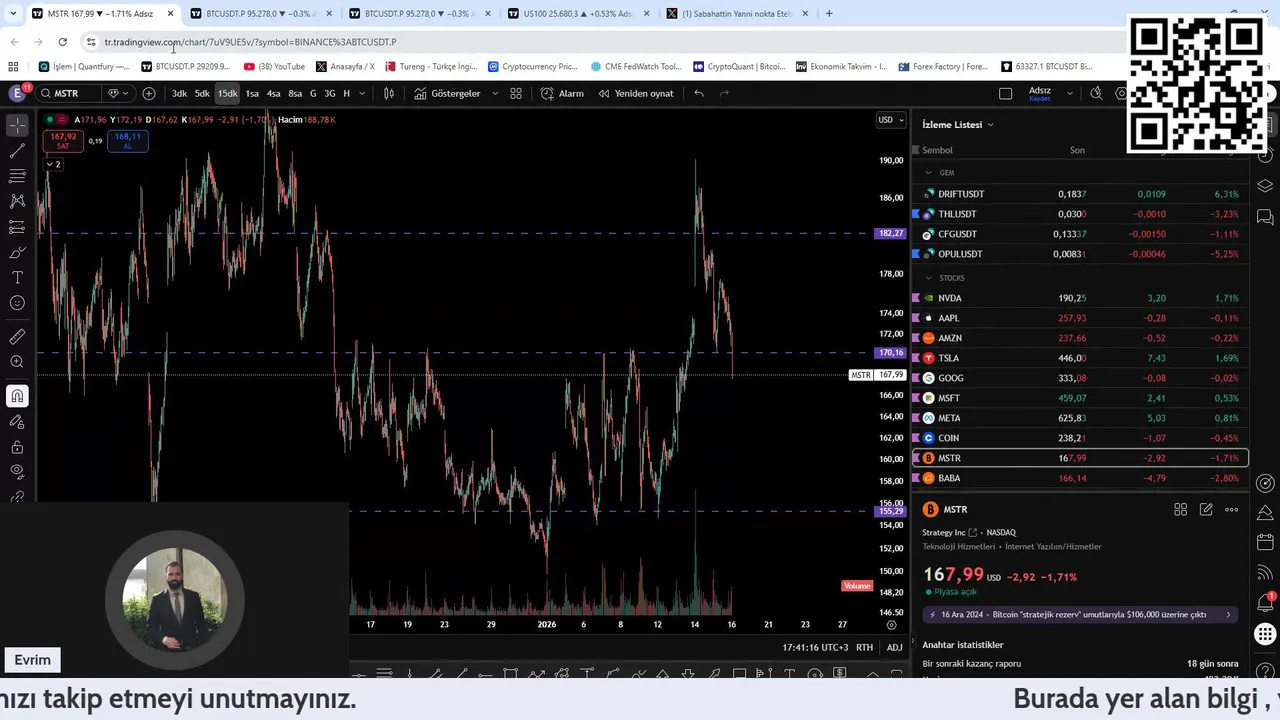Select the 4sa timeframe

[x=273, y=93]
